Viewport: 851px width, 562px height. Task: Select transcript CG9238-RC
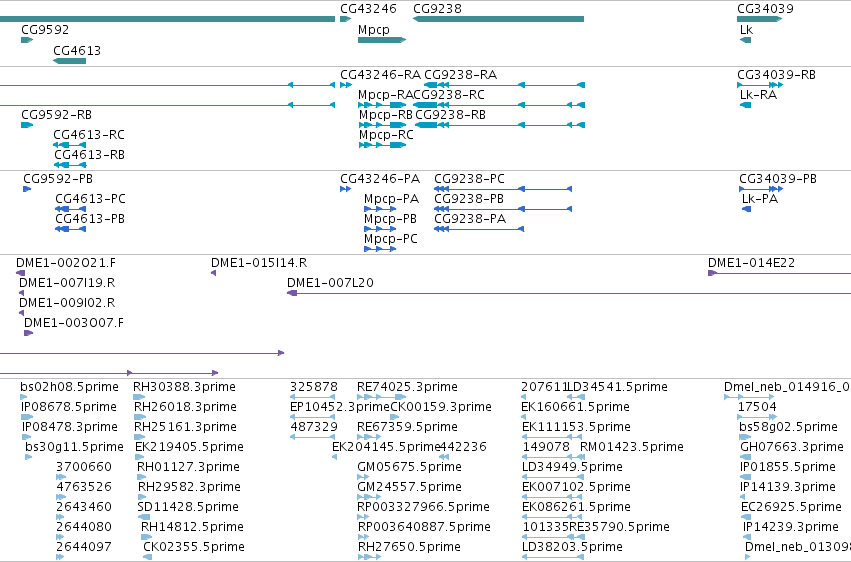click(449, 95)
